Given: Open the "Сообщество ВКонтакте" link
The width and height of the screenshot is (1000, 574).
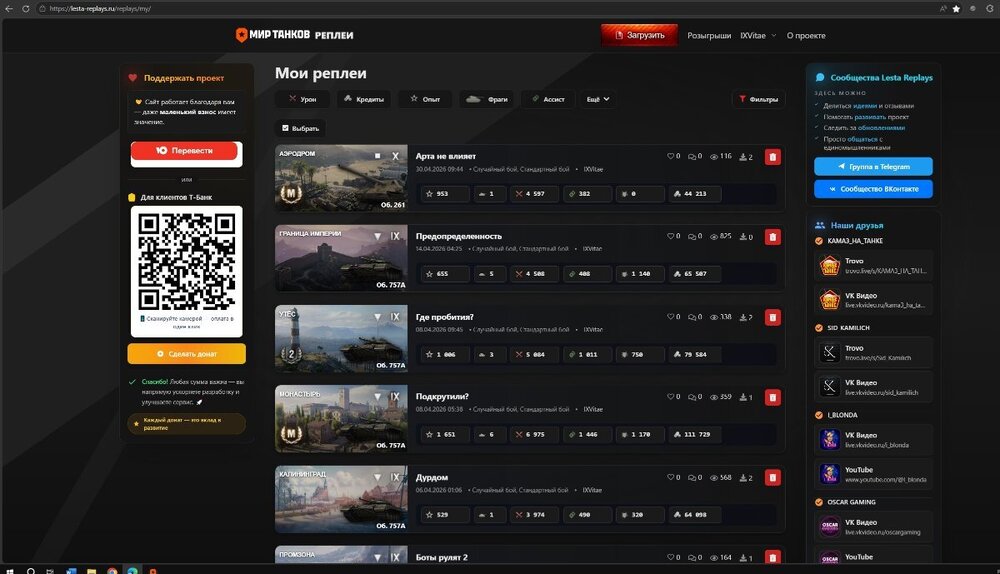Looking at the screenshot, I should (x=873, y=189).
